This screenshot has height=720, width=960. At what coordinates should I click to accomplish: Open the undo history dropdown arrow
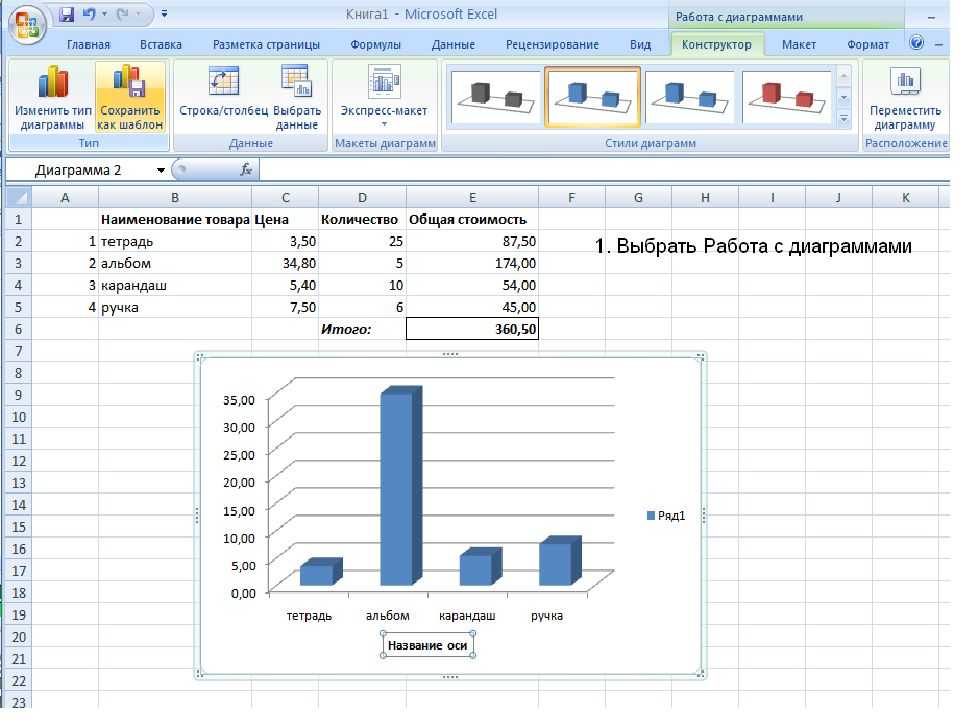coord(105,13)
